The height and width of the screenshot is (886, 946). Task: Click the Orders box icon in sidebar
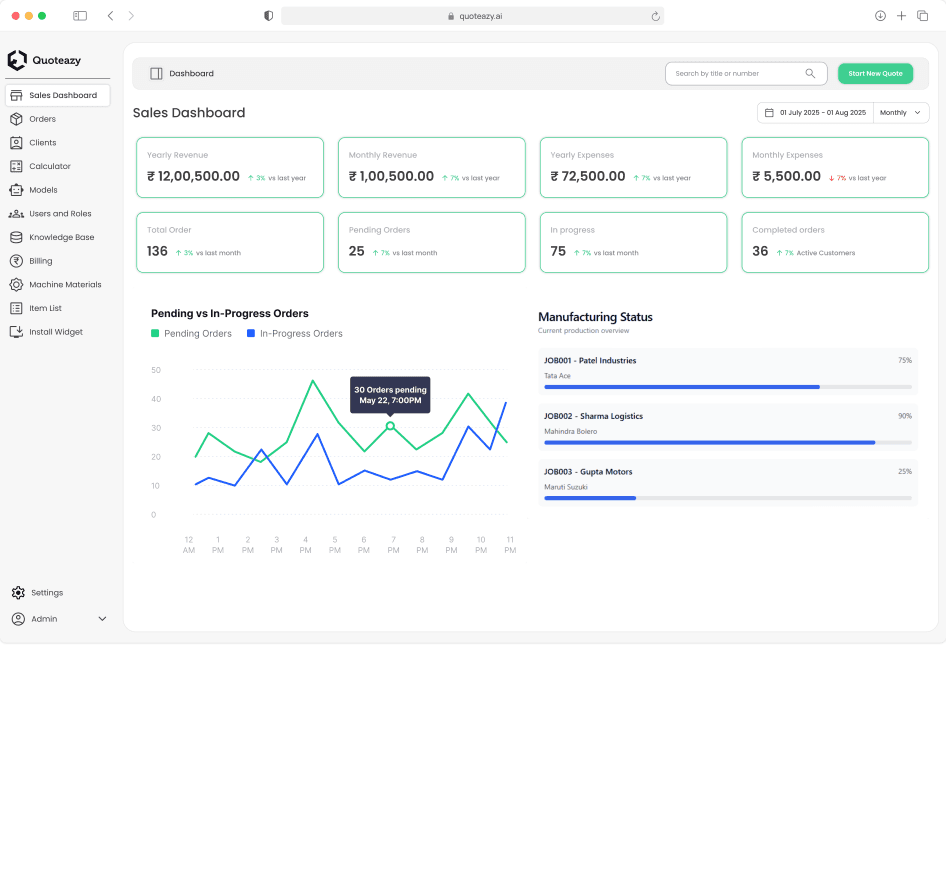click(16, 119)
